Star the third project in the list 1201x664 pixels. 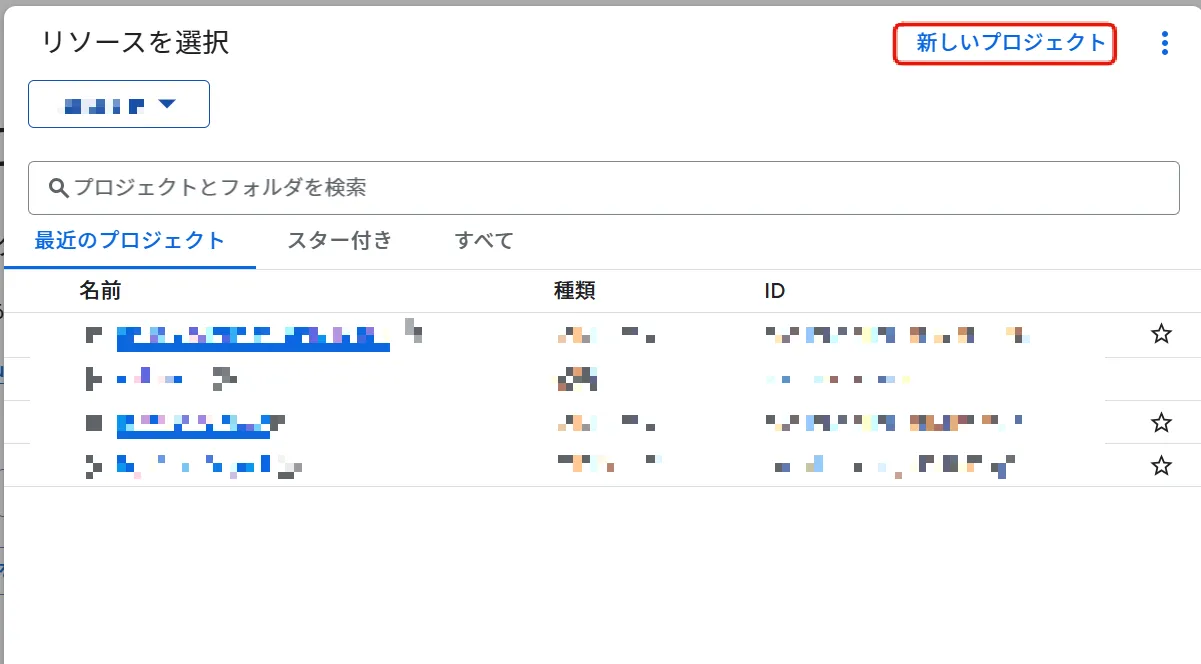[1163, 422]
